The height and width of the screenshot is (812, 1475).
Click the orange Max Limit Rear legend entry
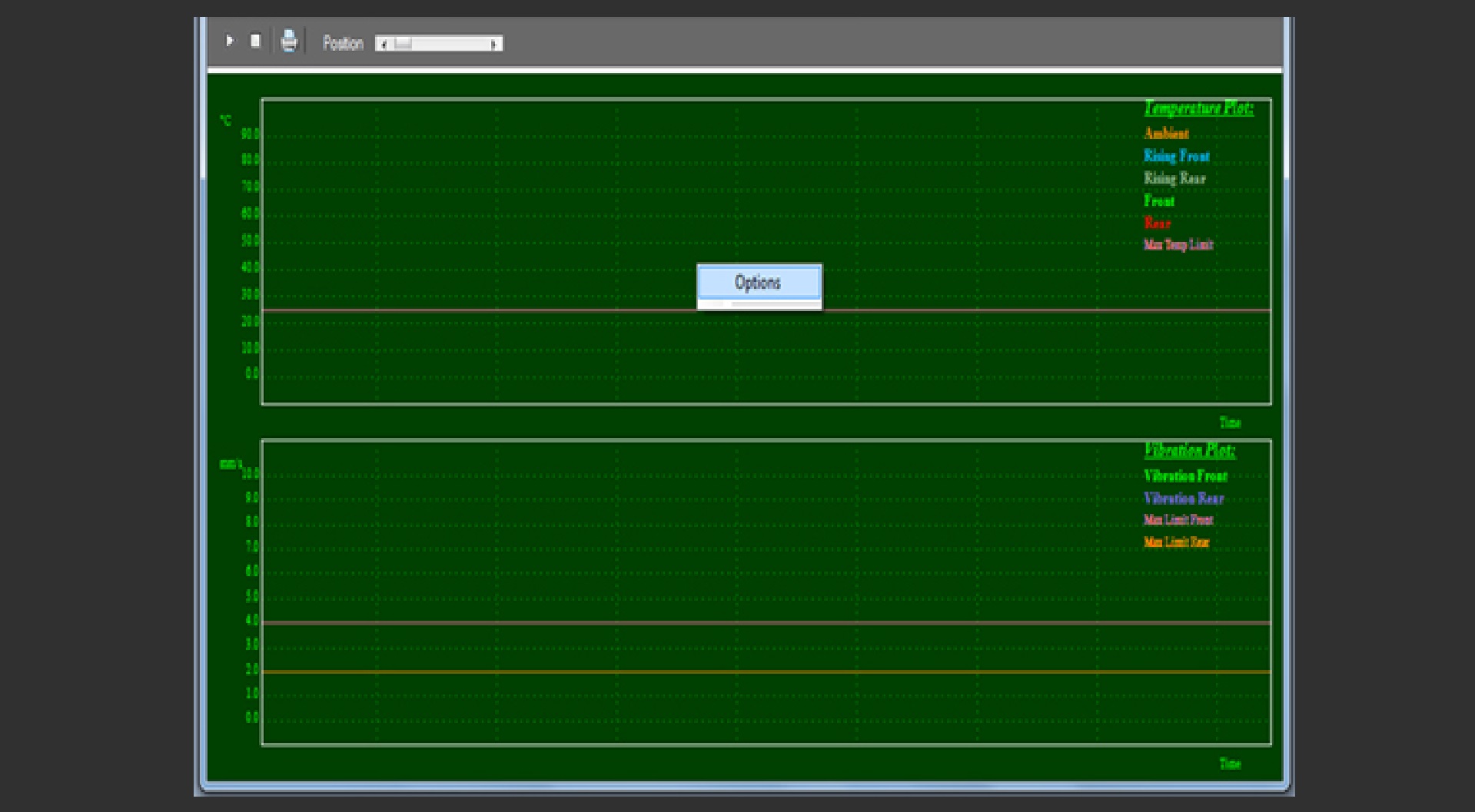[1176, 542]
